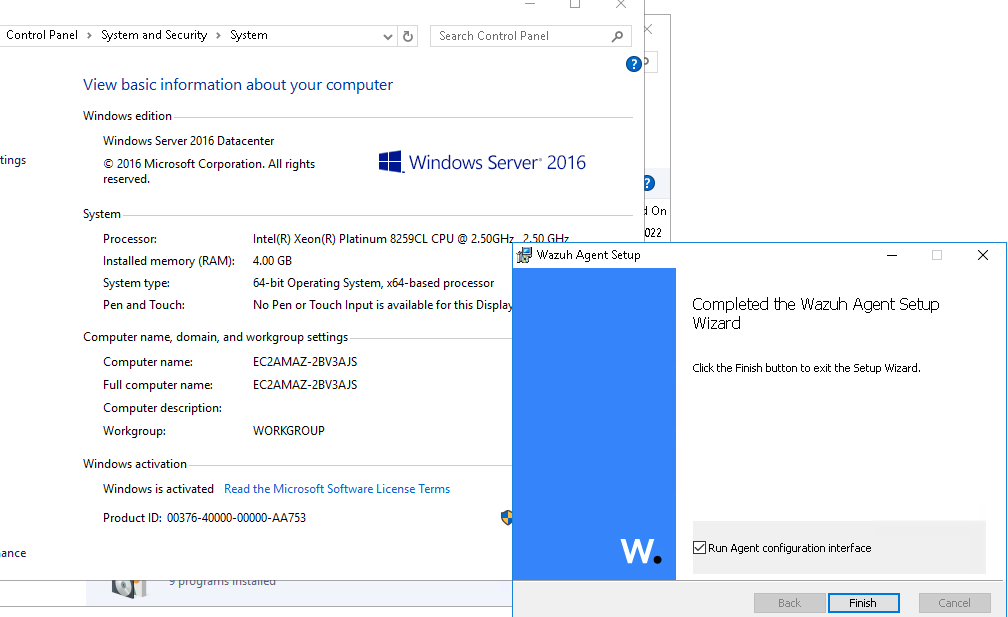Expand the arrow after System and Security

[219, 35]
